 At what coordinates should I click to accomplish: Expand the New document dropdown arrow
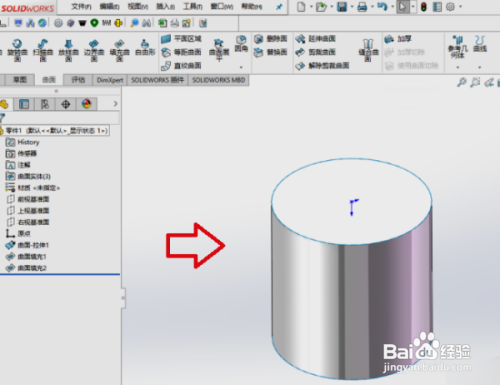point(311,7)
